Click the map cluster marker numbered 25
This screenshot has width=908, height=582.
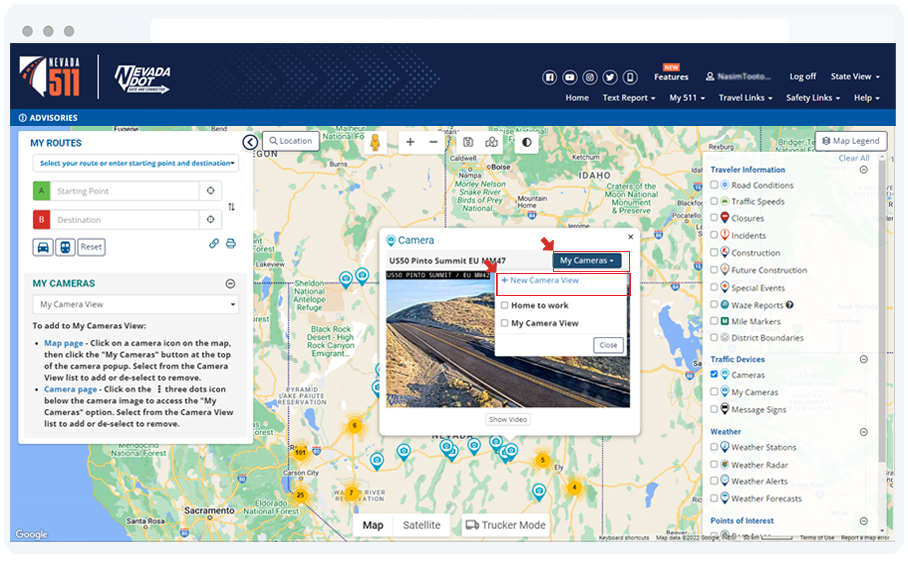pos(300,495)
